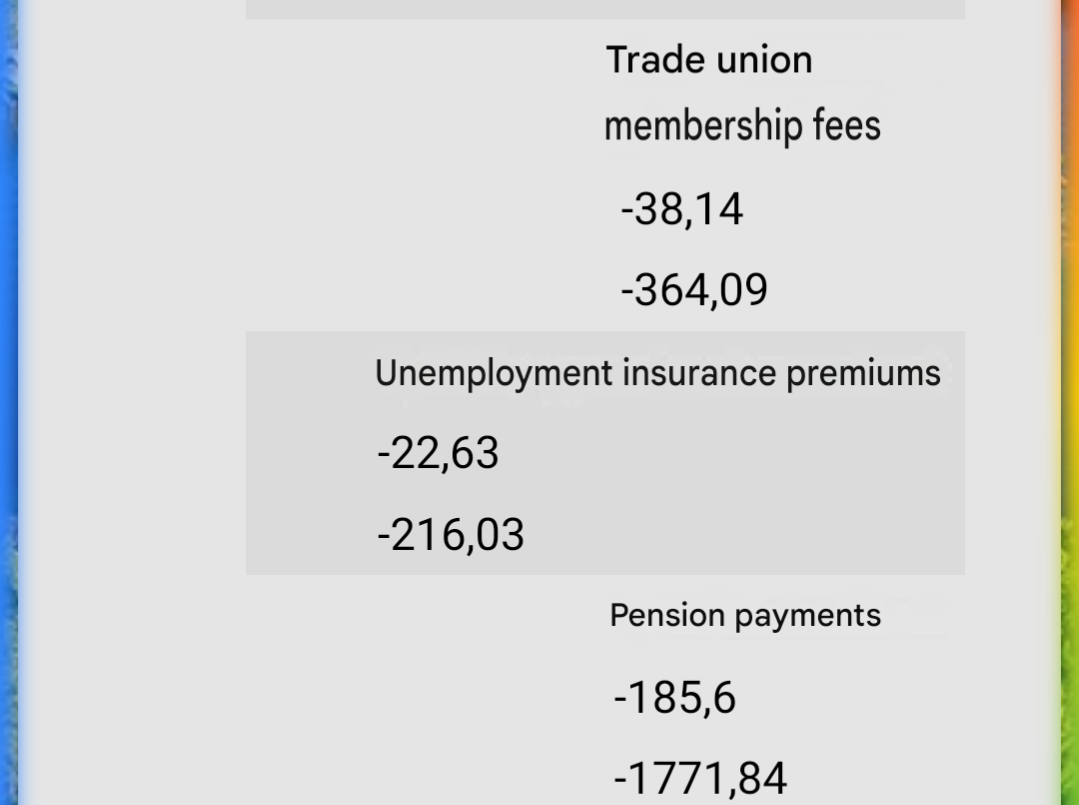Image resolution: width=1079 pixels, height=805 pixels.
Task: Click empty shaded area right of -22,63
Action: 729,453
